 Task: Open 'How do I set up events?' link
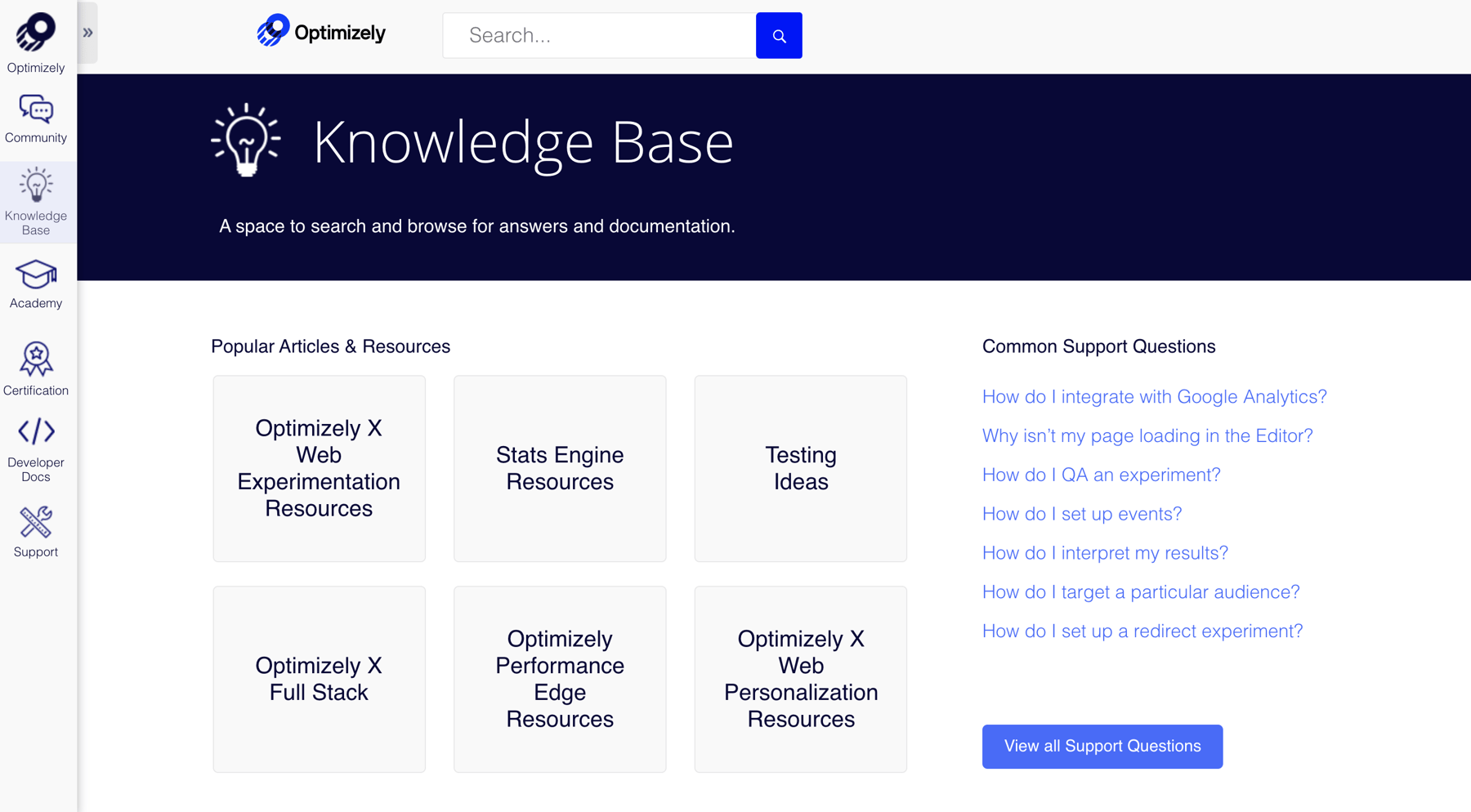coord(1081,514)
